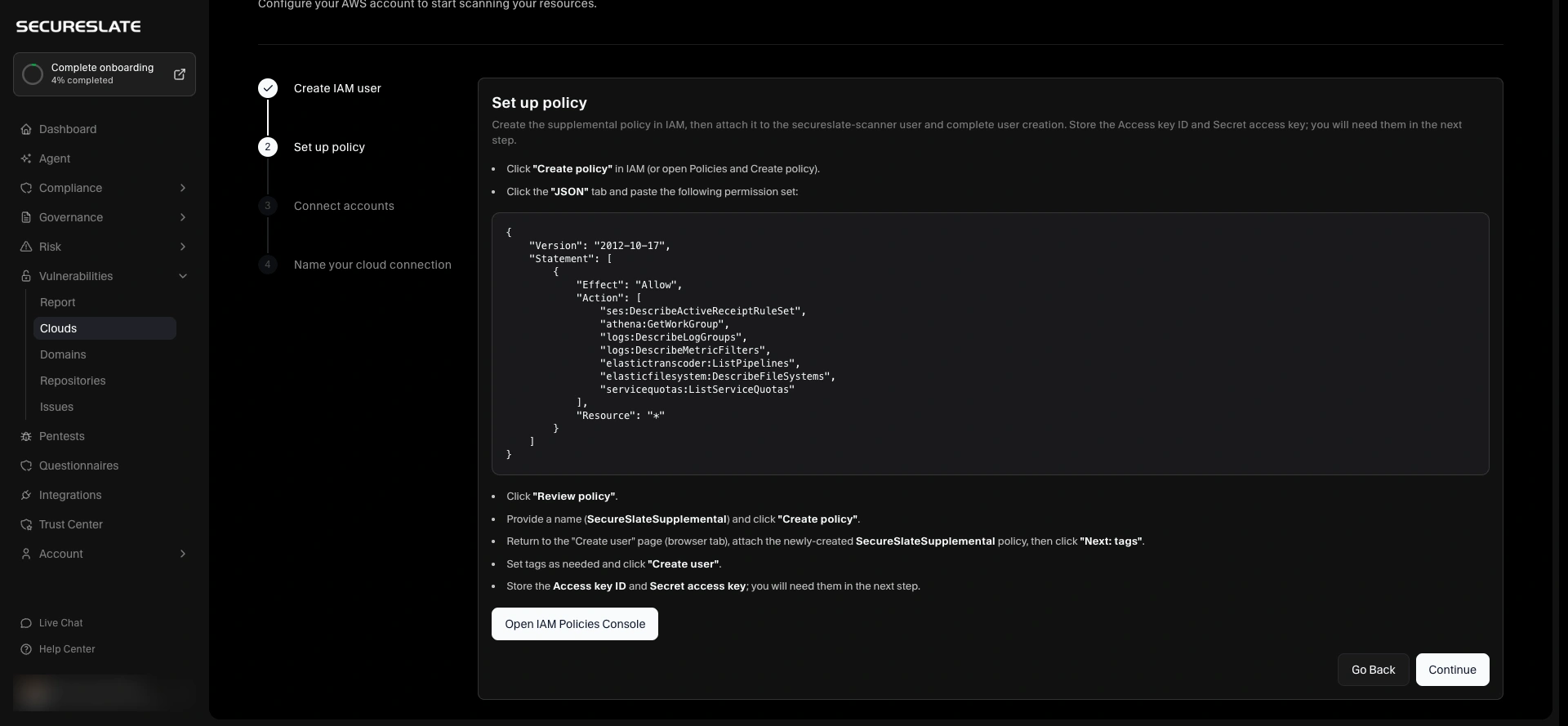Open the Agent menu item

click(105, 158)
